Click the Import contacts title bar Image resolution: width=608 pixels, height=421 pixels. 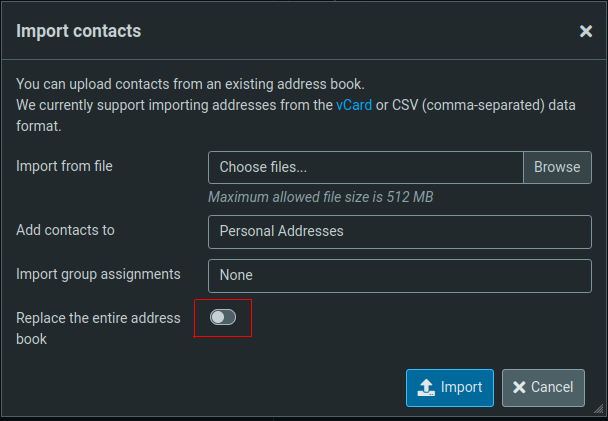[250, 31]
